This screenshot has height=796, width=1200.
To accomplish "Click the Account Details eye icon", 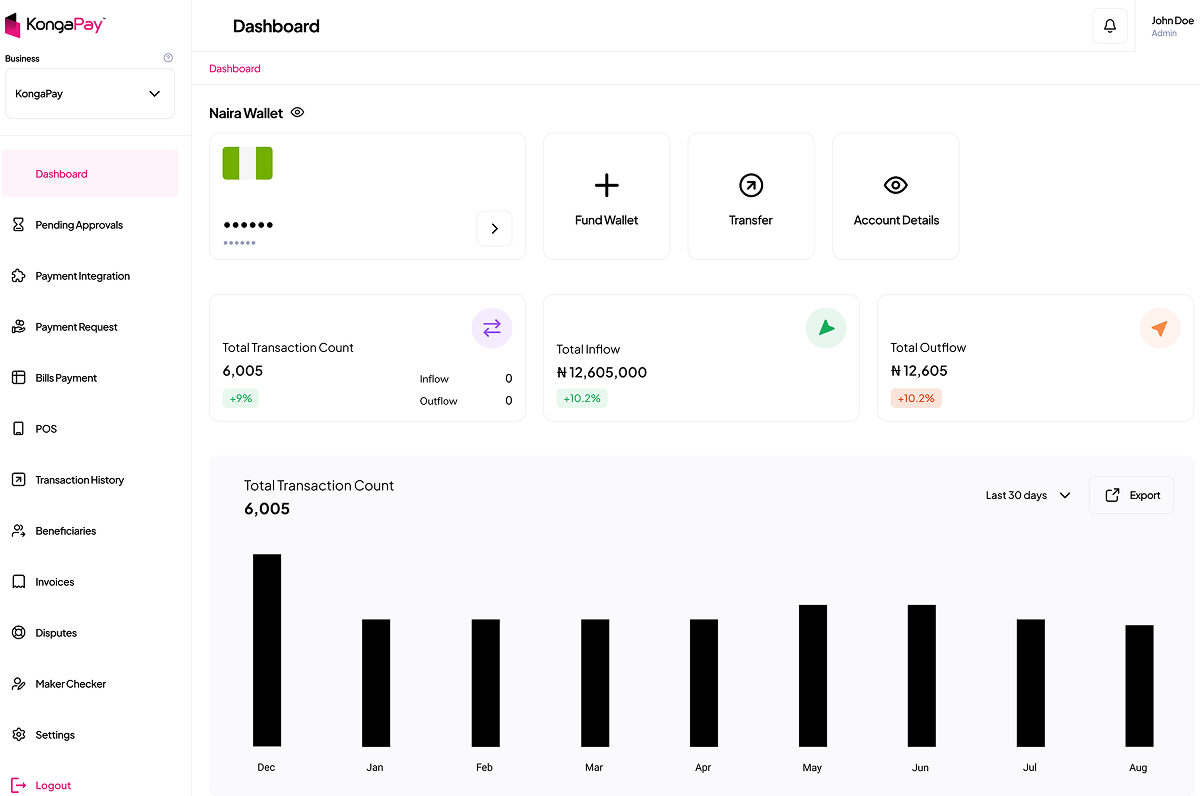I will [896, 185].
